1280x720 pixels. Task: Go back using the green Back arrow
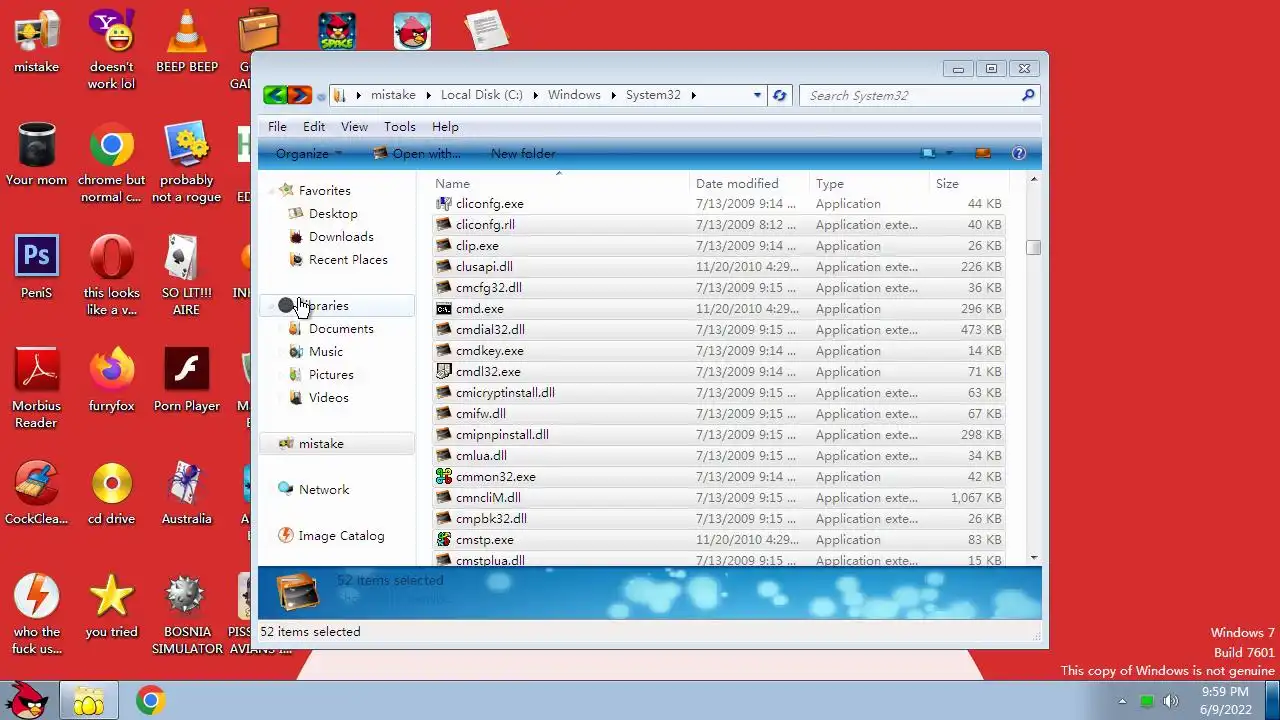tap(275, 95)
